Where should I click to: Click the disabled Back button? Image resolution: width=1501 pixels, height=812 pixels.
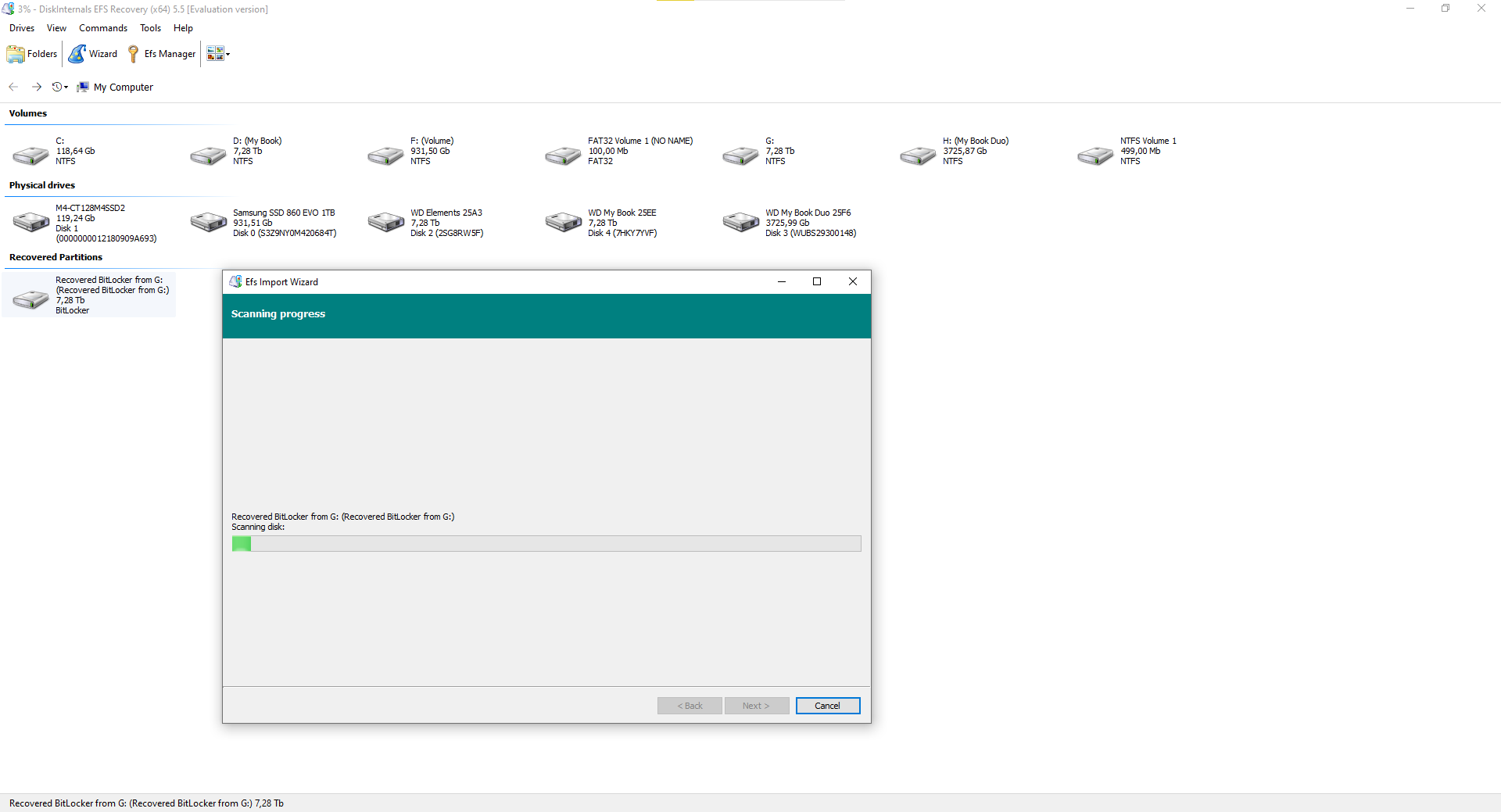point(690,706)
